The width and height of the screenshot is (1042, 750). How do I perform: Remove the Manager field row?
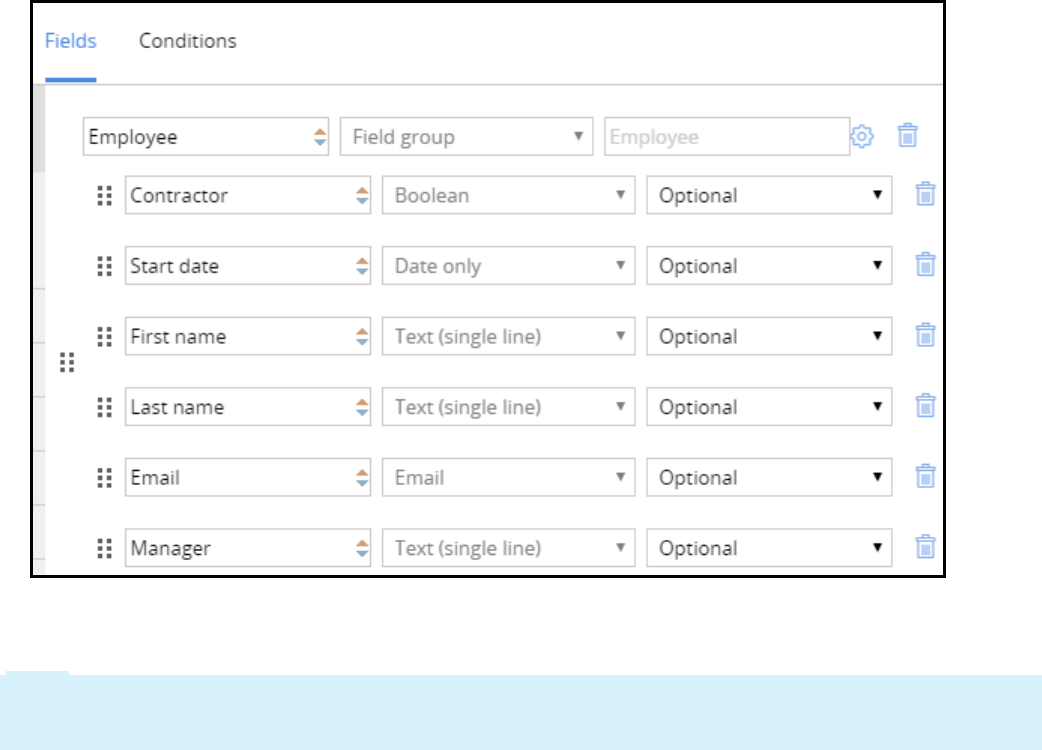tap(926, 548)
